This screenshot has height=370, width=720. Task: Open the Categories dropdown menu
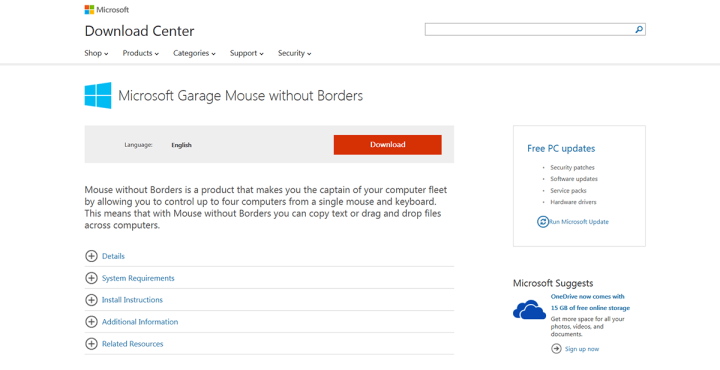coord(194,53)
